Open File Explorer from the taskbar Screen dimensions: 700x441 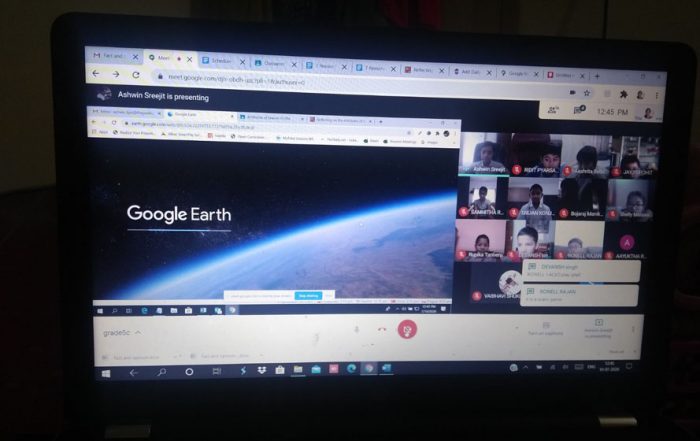tap(298, 369)
